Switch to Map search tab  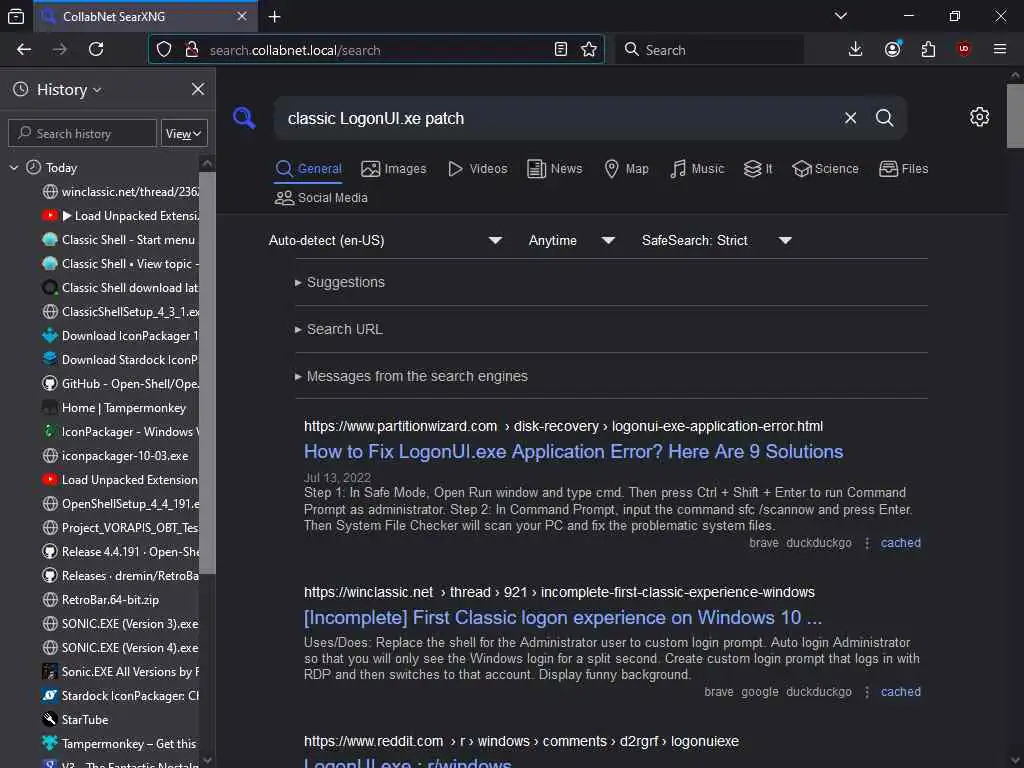click(626, 169)
